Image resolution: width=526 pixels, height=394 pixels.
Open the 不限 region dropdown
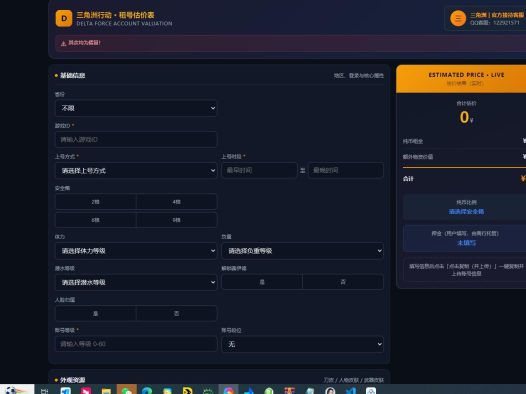point(136,108)
